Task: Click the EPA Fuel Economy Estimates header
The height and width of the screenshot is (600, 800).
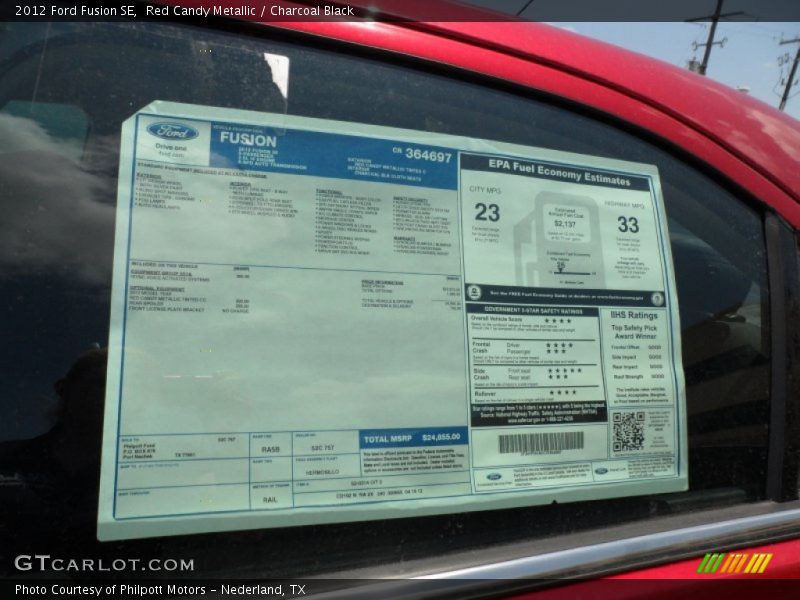Action: (x=559, y=172)
